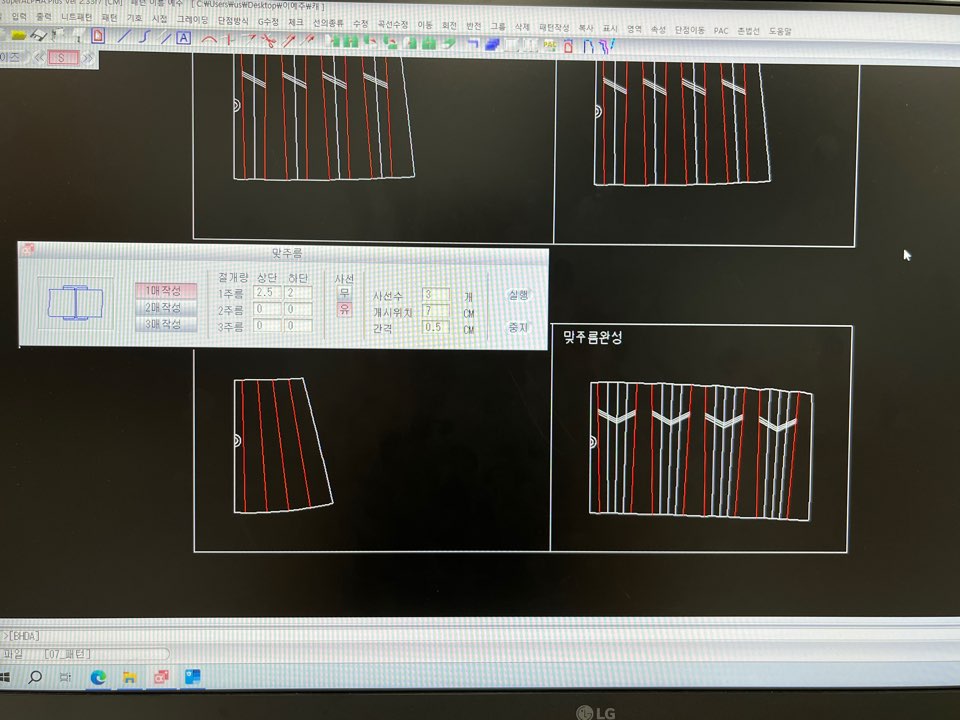Click the next size arrow beside S
This screenshot has width=960, height=720.
point(89,58)
